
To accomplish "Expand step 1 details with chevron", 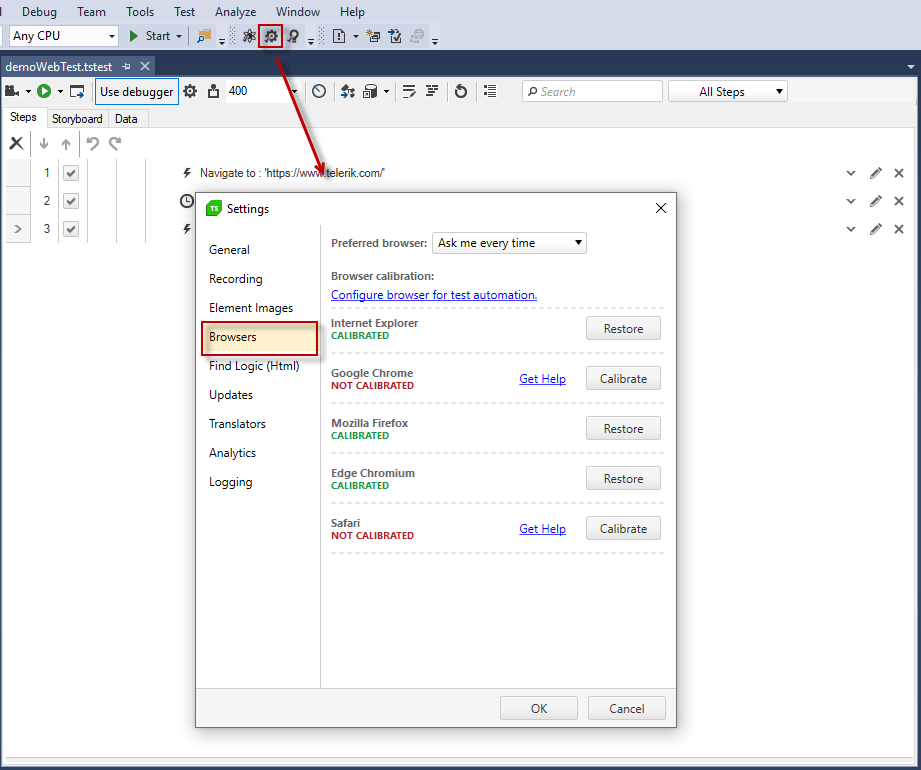I will pyautogui.click(x=851, y=173).
